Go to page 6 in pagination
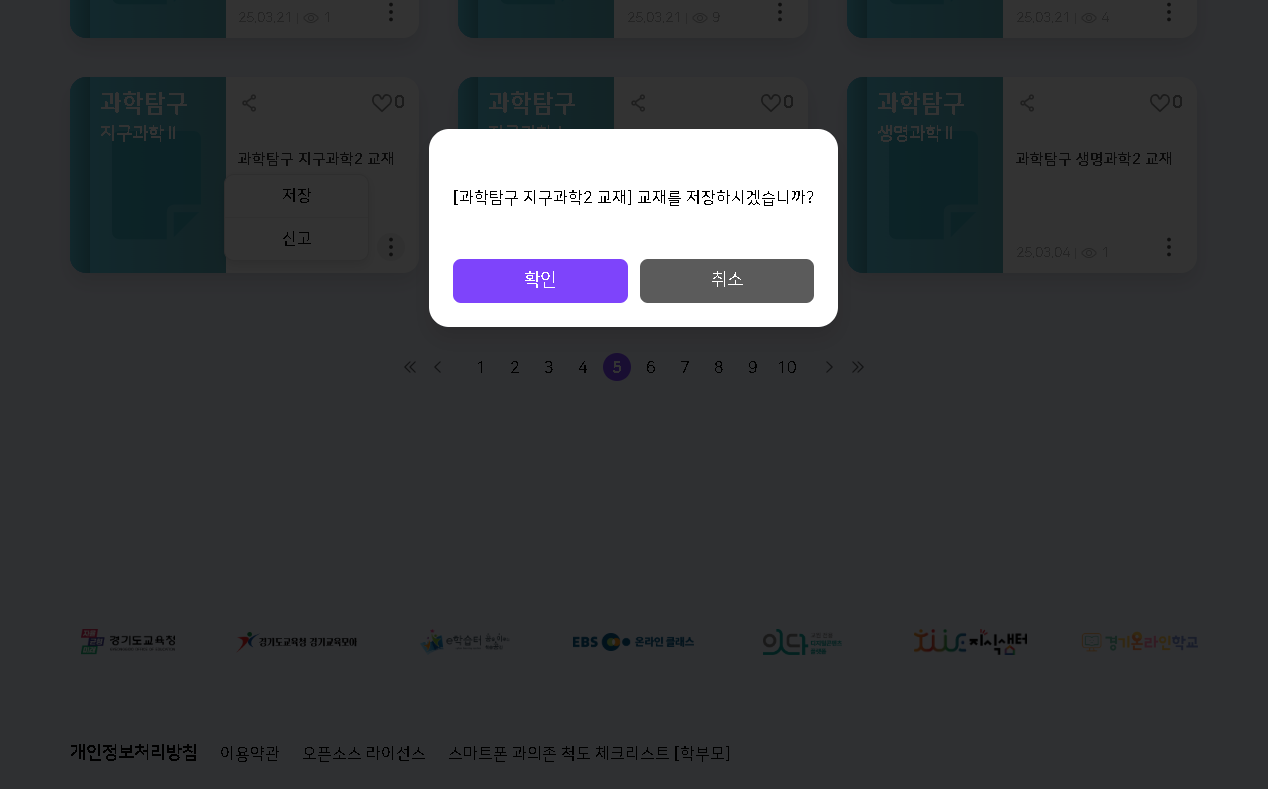The image size is (1268, 789). pyautogui.click(x=651, y=368)
